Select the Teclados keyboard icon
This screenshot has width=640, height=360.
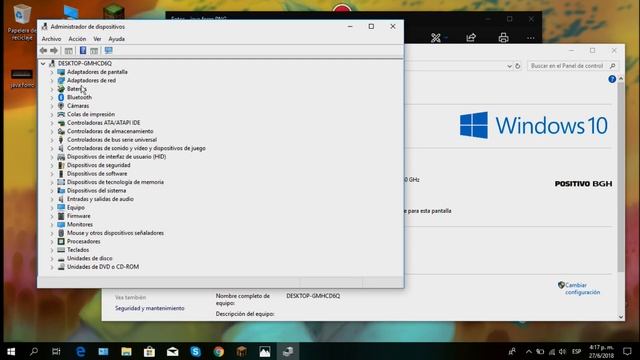coord(61,250)
